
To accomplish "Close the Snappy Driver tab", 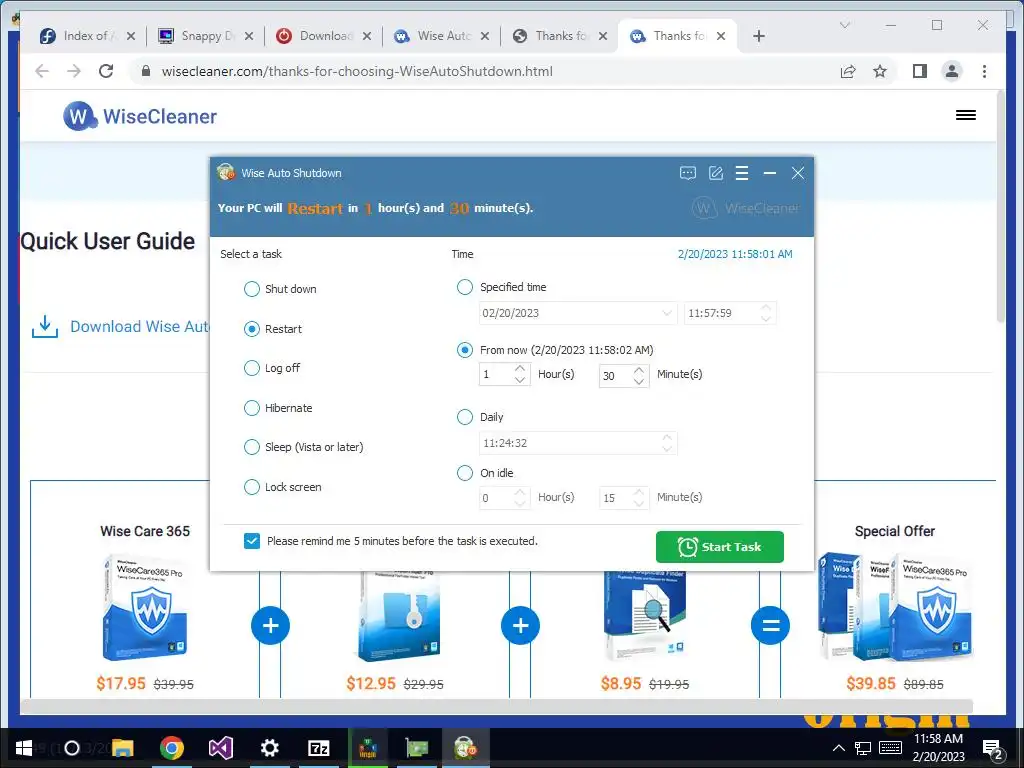I will [x=249, y=36].
